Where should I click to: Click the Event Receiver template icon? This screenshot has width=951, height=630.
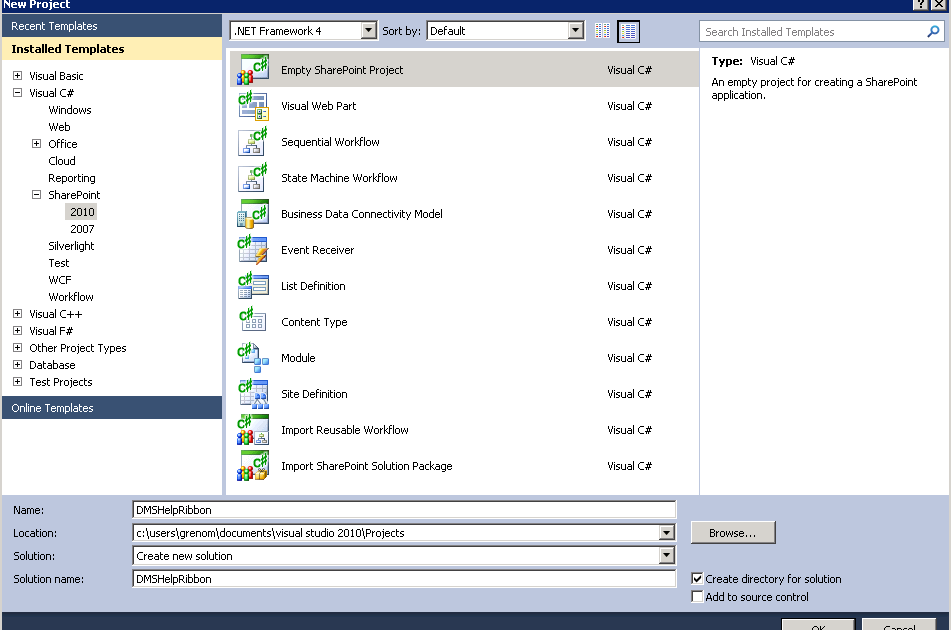pyautogui.click(x=253, y=250)
